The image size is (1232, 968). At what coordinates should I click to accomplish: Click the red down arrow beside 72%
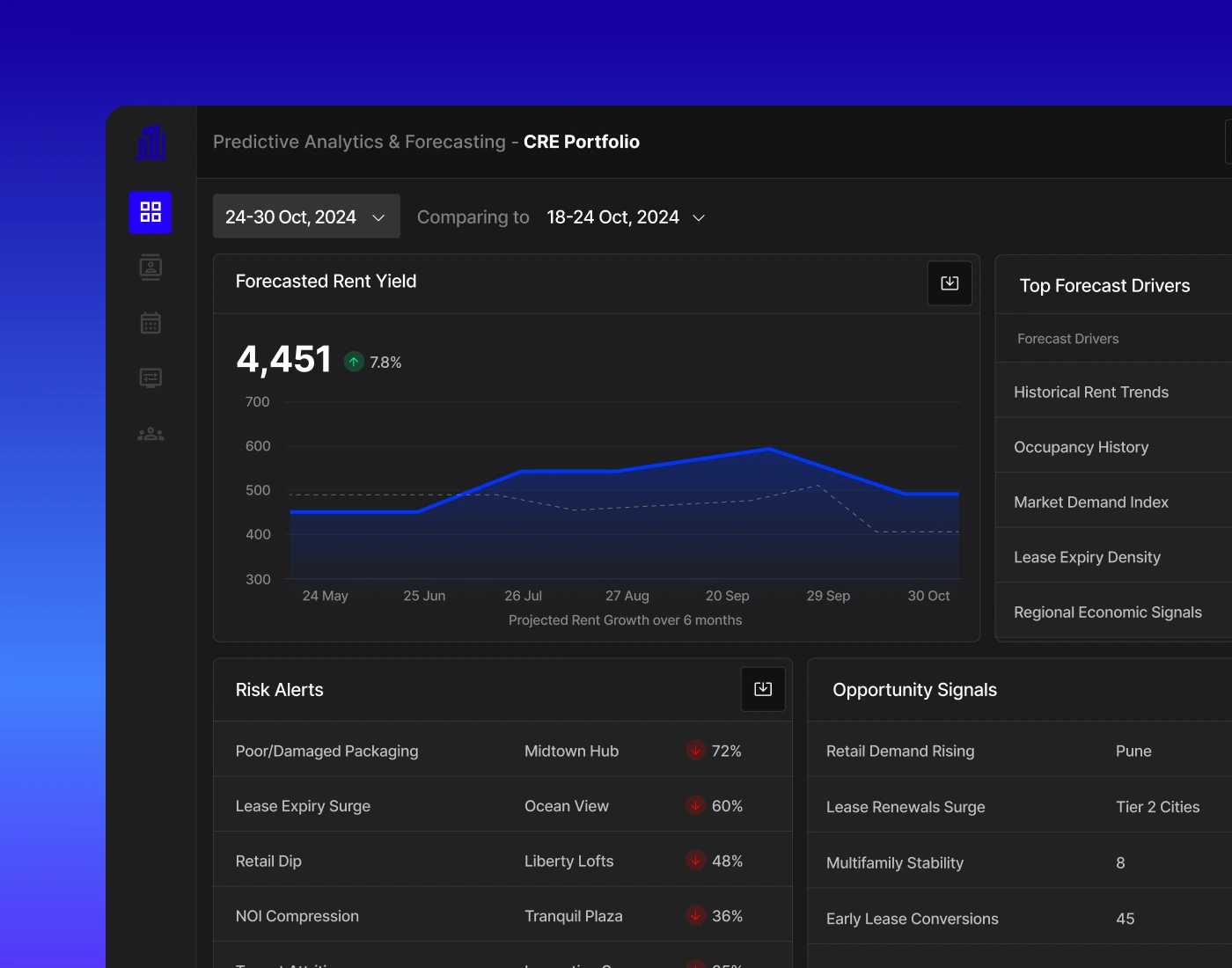pyautogui.click(x=695, y=751)
